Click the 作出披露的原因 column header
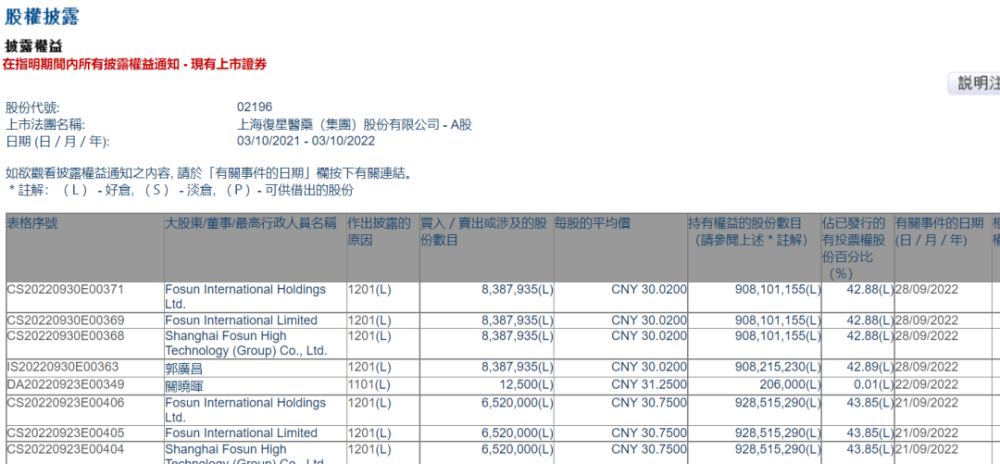The width and height of the screenshot is (1000, 464). point(379,232)
